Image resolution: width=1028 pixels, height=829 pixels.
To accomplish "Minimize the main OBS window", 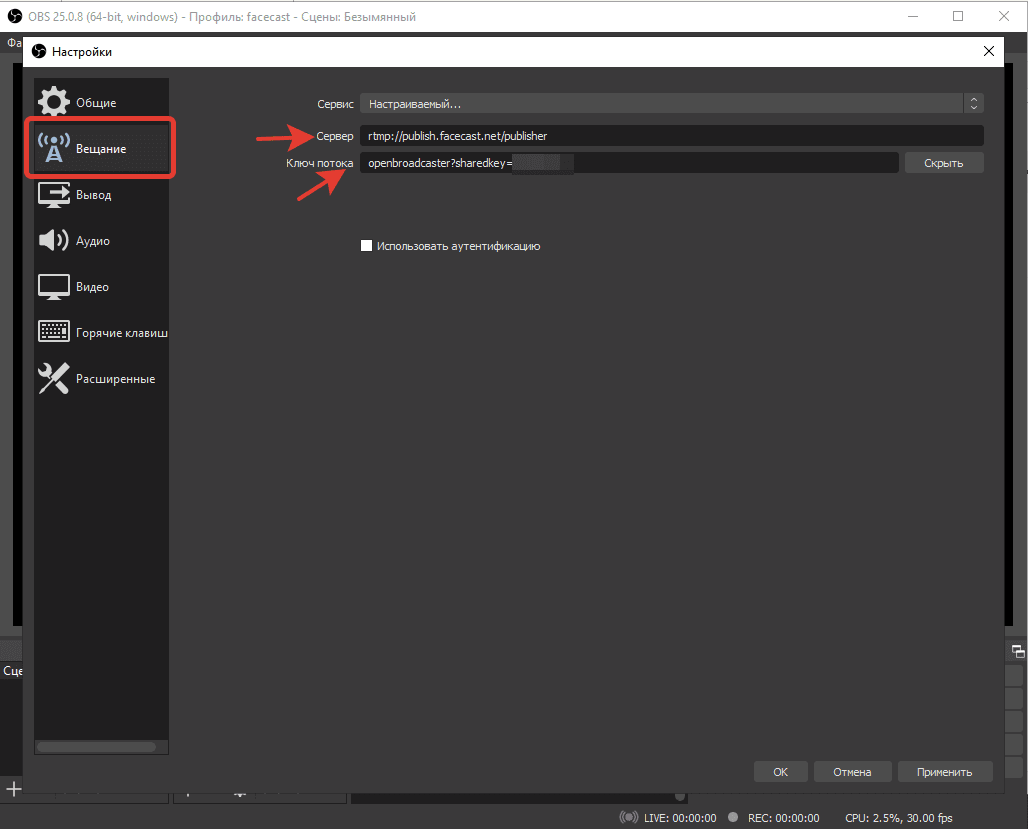I will point(913,16).
